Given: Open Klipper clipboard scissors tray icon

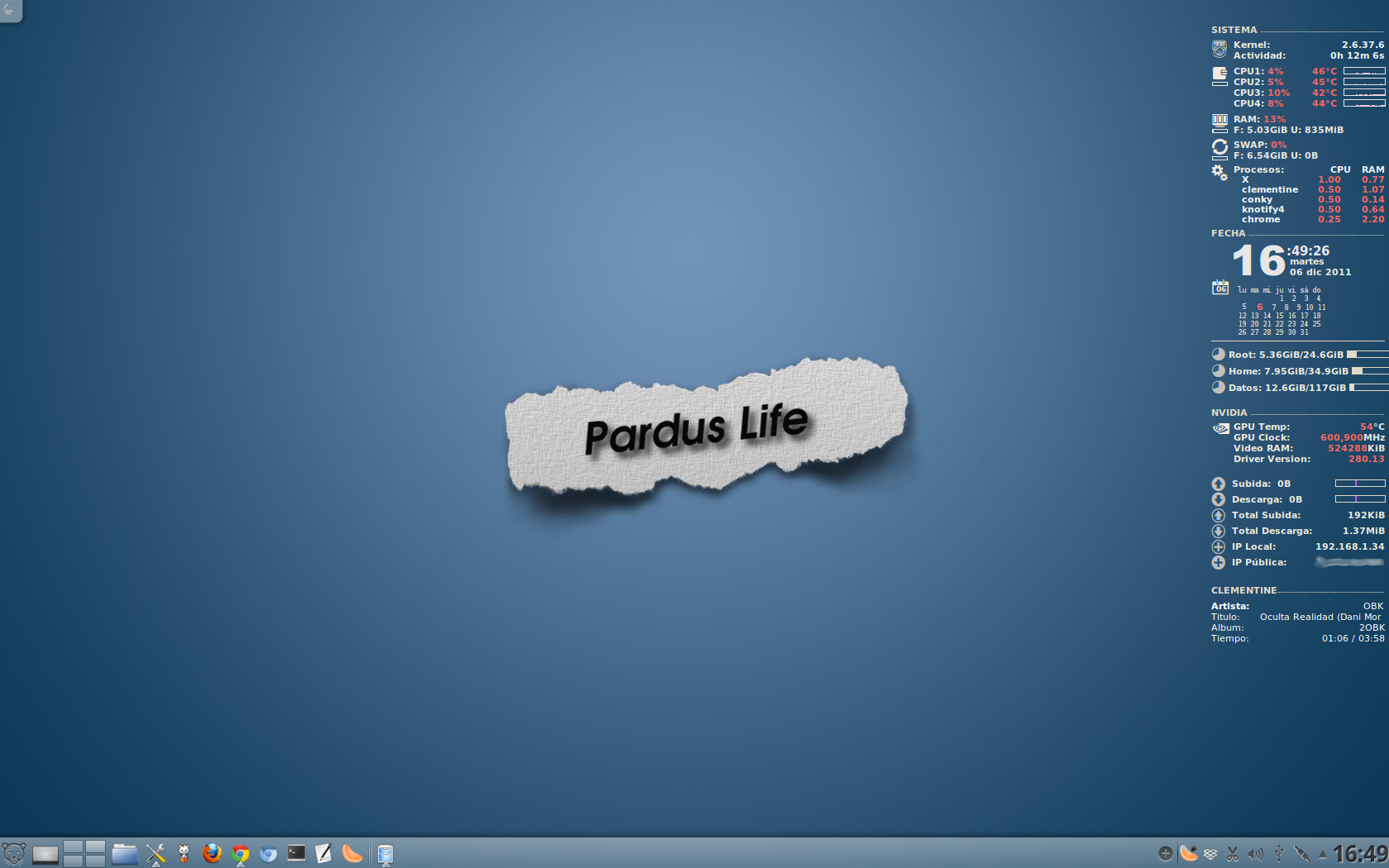Looking at the screenshot, I should [1233, 854].
